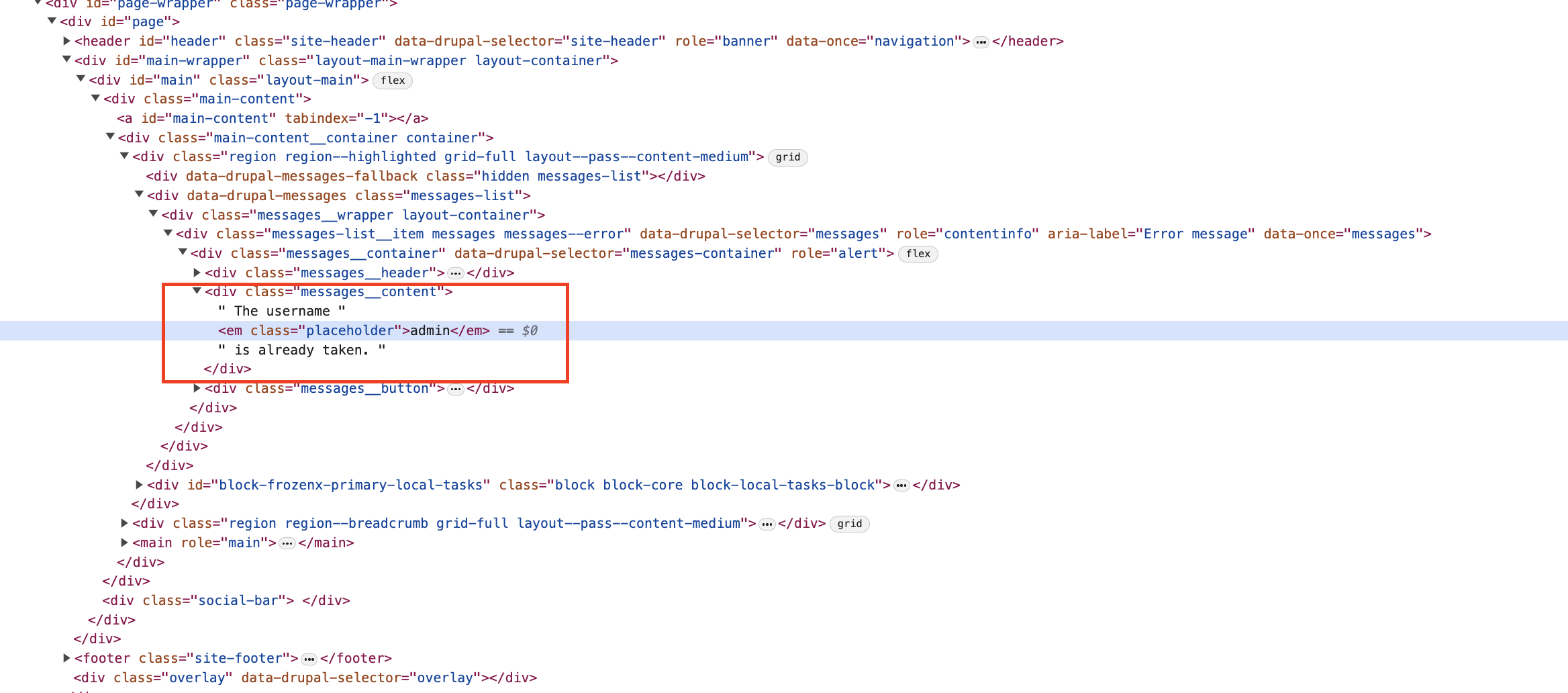Collapse messages__wrapper div
Image resolution: width=1568 pixels, height=693 pixels.
pyautogui.click(x=153, y=214)
